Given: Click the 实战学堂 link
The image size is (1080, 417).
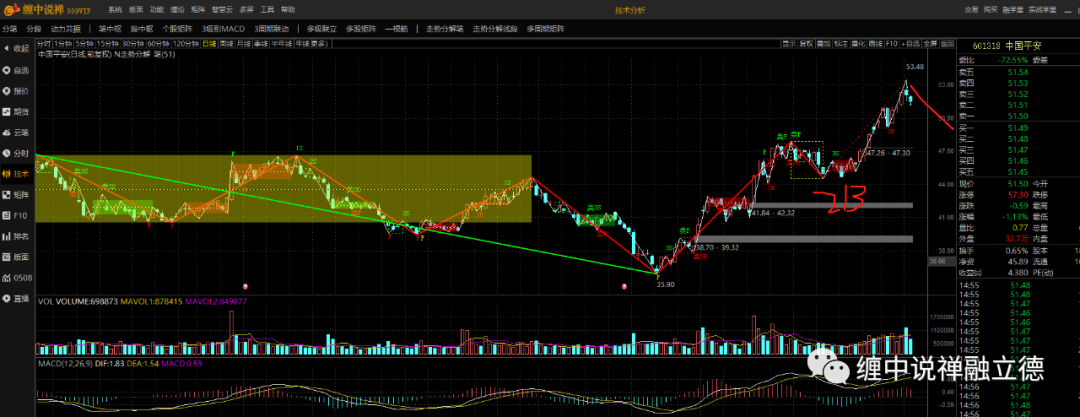Looking at the screenshot, I should pyautogui.click(x=1042, y=10).
